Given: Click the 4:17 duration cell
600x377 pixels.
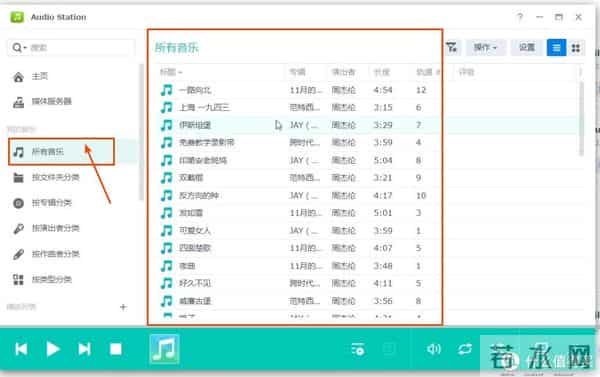Looking at the screenshot, I should (x=383, y=196).
